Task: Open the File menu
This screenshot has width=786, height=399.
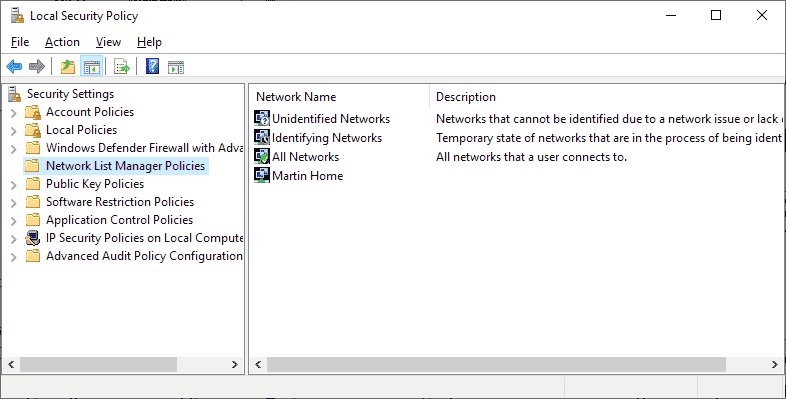Action: 20,42
